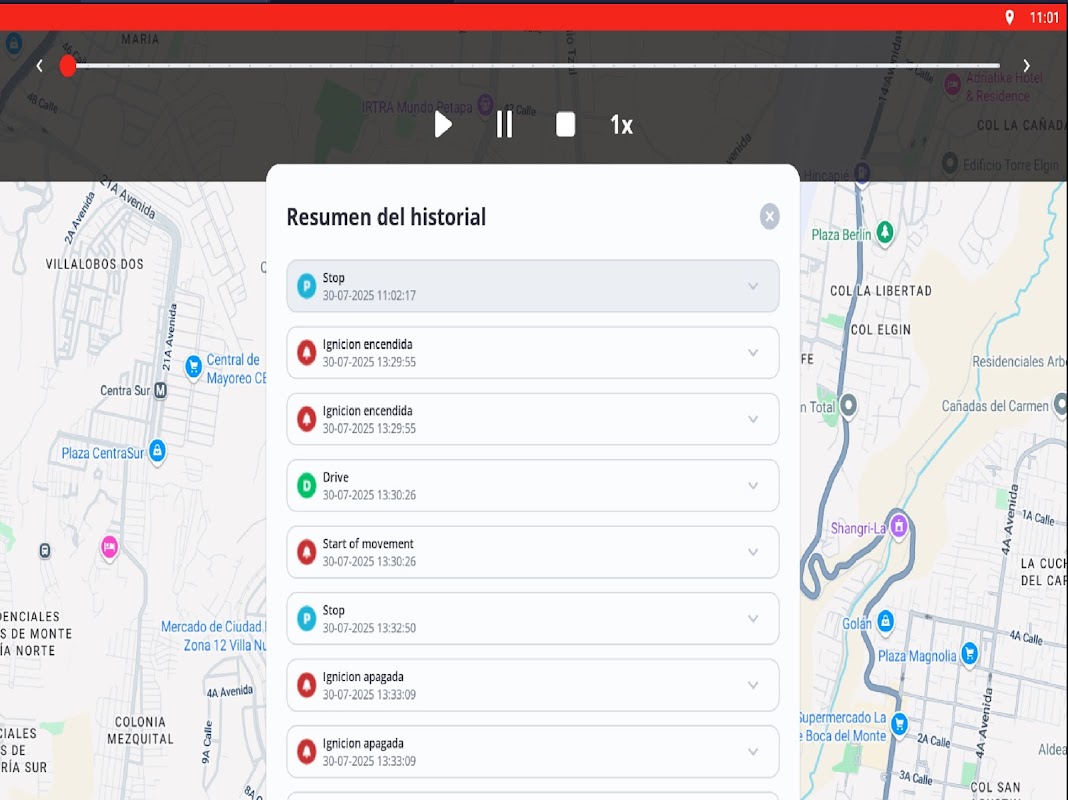The image size is (1068, 800).
Task: Click the Plaza Berlín map marker
Action: coord(885,232)
